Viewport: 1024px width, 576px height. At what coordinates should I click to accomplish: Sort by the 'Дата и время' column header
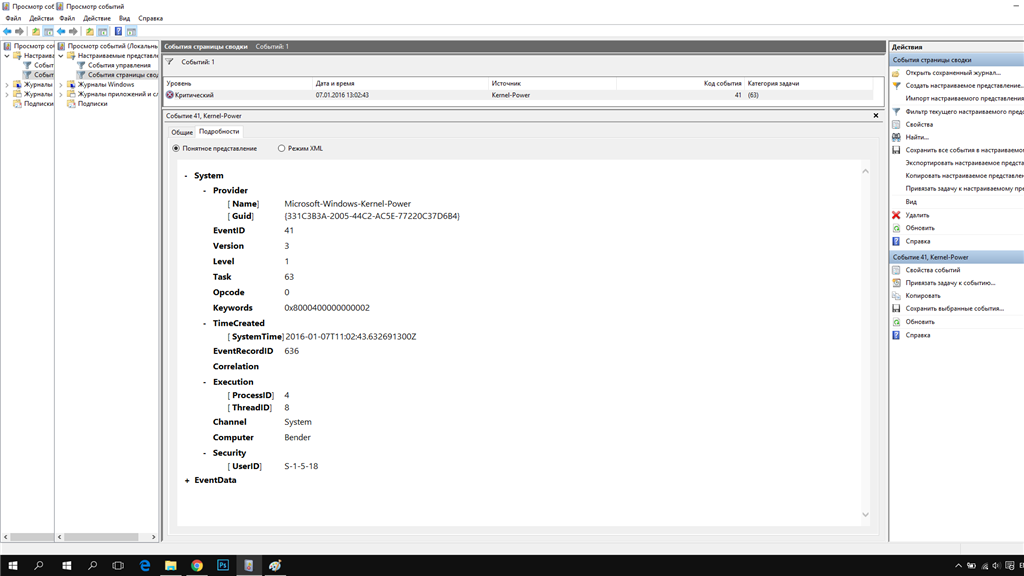tap(400, 84)
